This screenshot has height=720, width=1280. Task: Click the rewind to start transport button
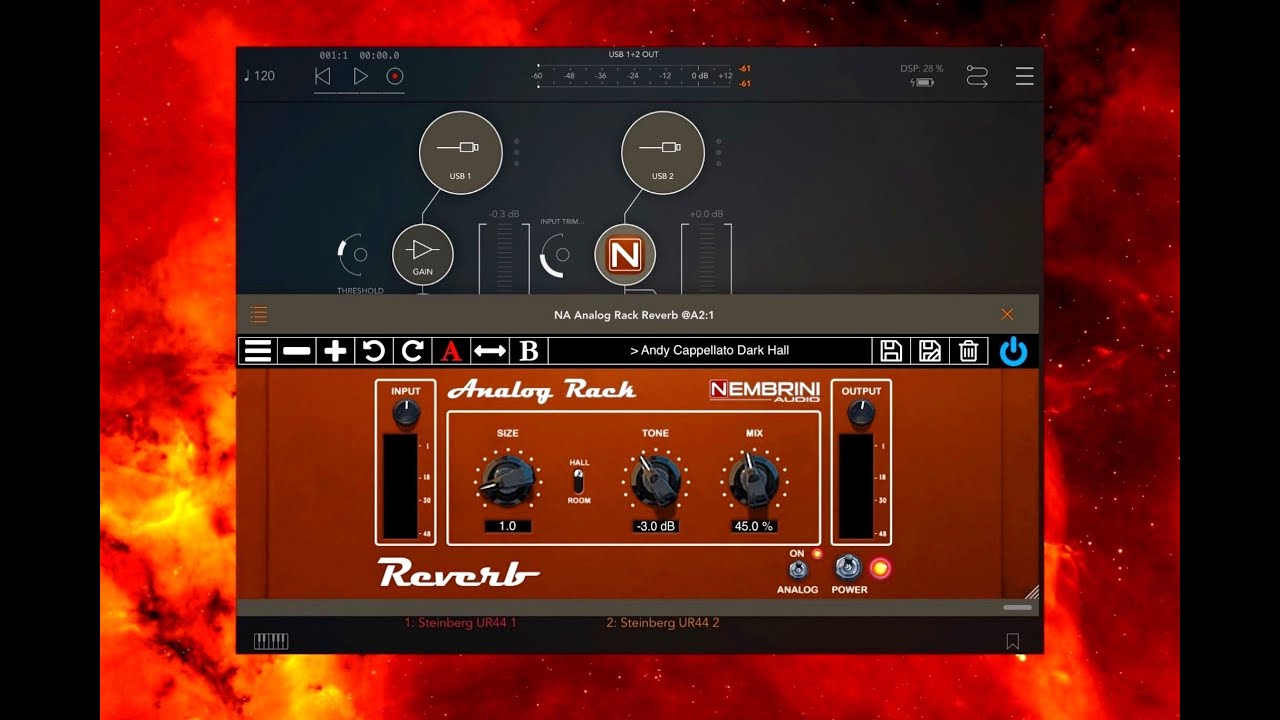point(322,76)
